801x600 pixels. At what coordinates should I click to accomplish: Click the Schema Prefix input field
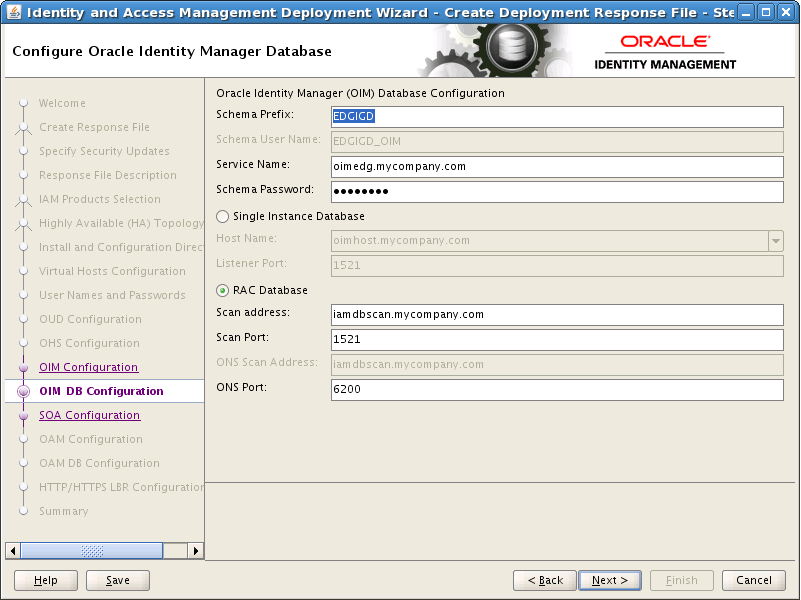point(557,116)
